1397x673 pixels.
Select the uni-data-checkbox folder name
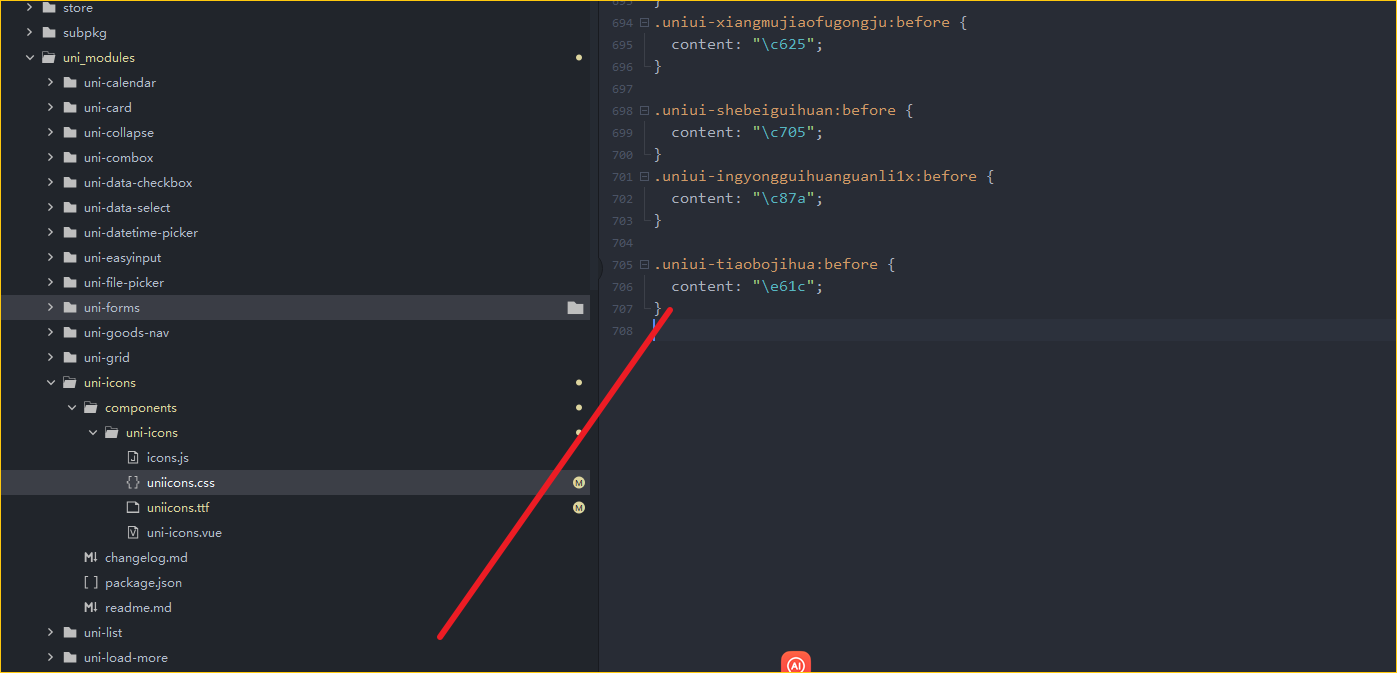pyautogui.click(x=138, y=183)
